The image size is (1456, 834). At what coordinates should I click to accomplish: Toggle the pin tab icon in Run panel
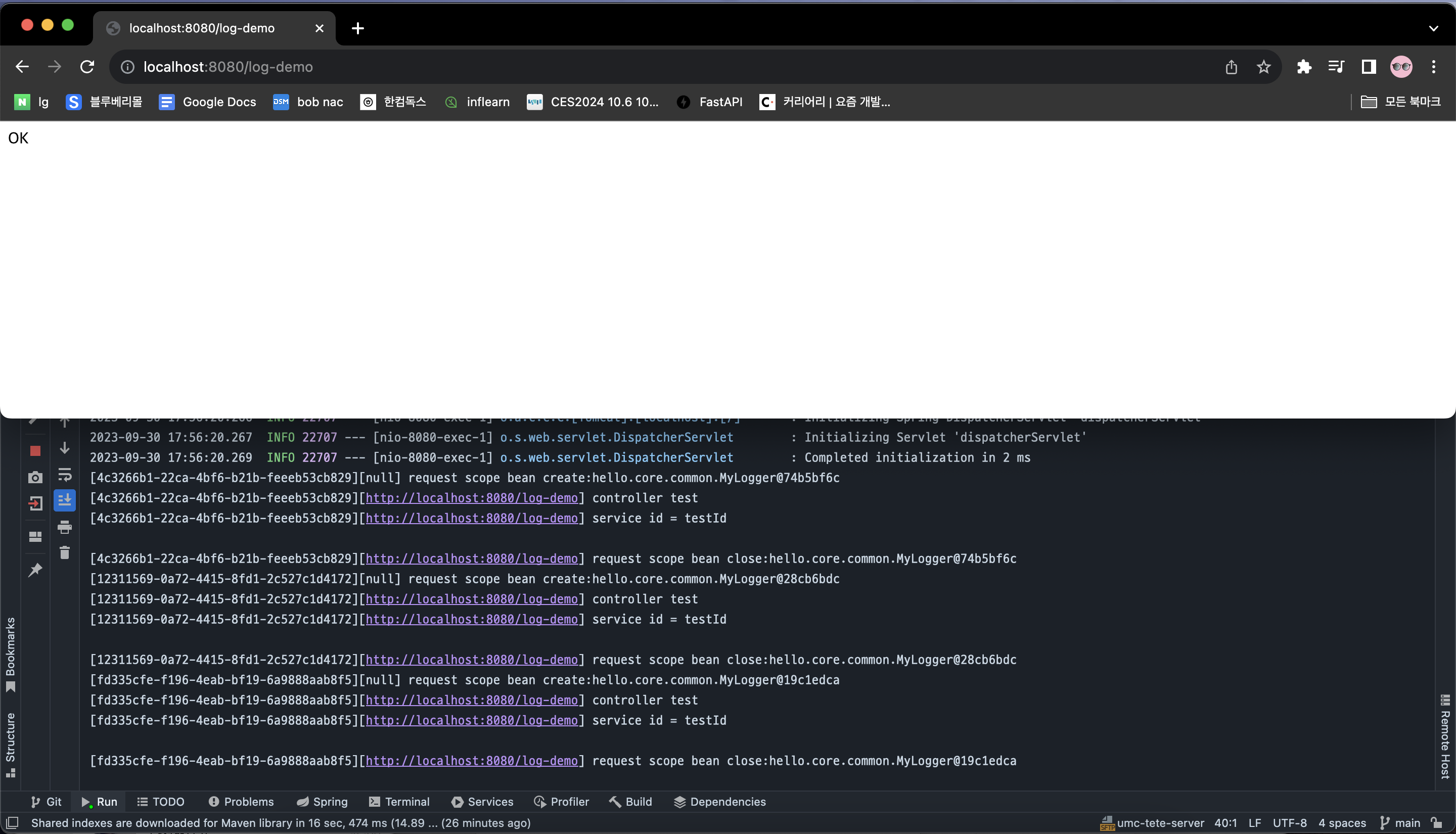[x=35, y=570]
